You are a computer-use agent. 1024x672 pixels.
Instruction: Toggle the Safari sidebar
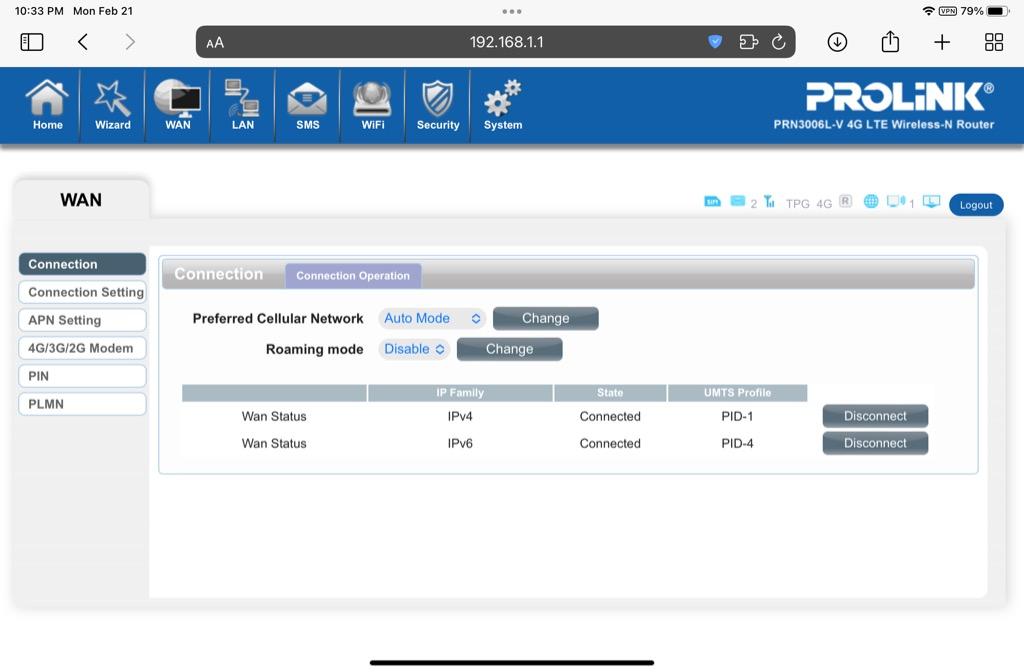coord(32,42)
